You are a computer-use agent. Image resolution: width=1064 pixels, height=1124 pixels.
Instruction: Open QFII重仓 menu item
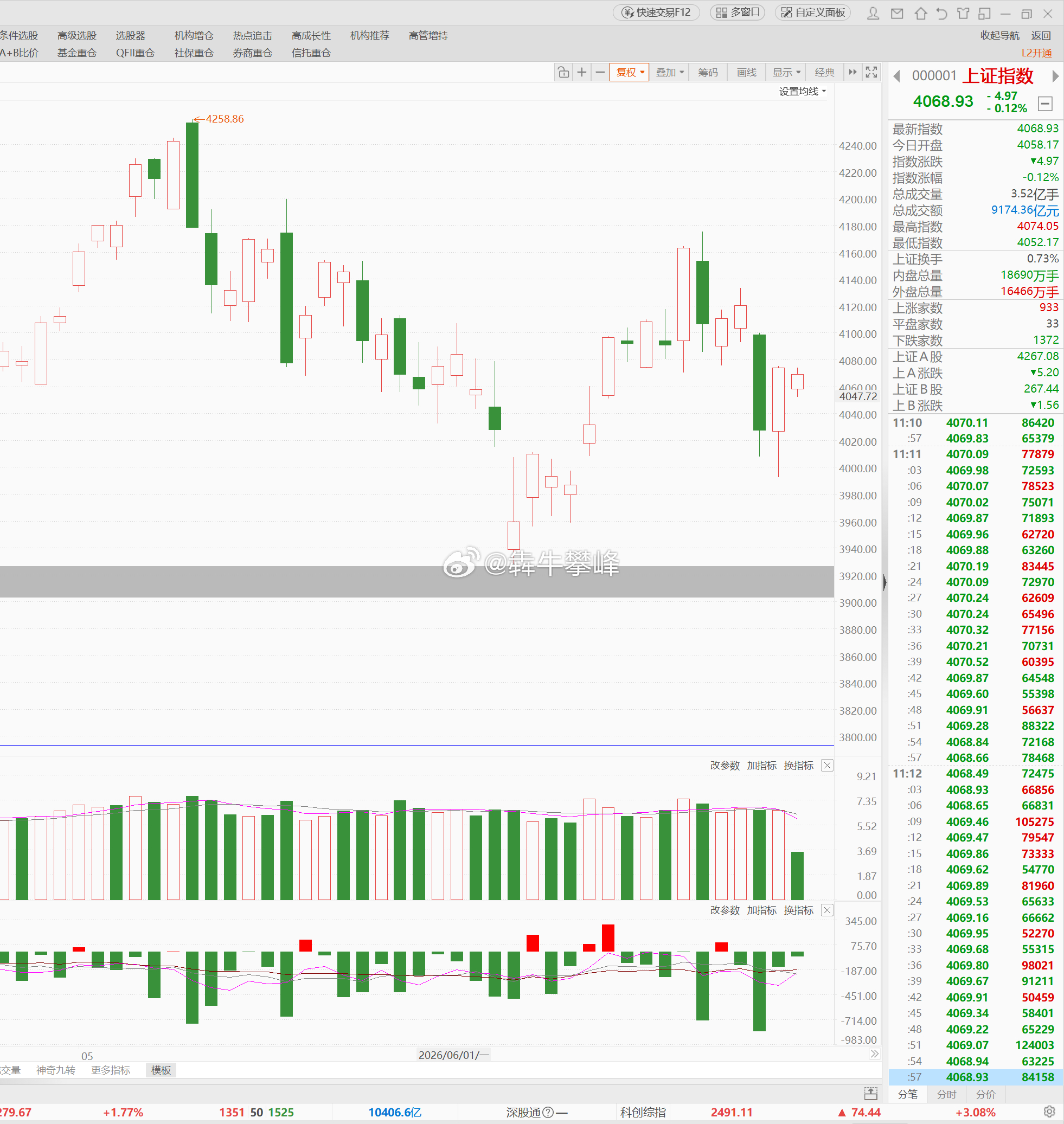135,53
